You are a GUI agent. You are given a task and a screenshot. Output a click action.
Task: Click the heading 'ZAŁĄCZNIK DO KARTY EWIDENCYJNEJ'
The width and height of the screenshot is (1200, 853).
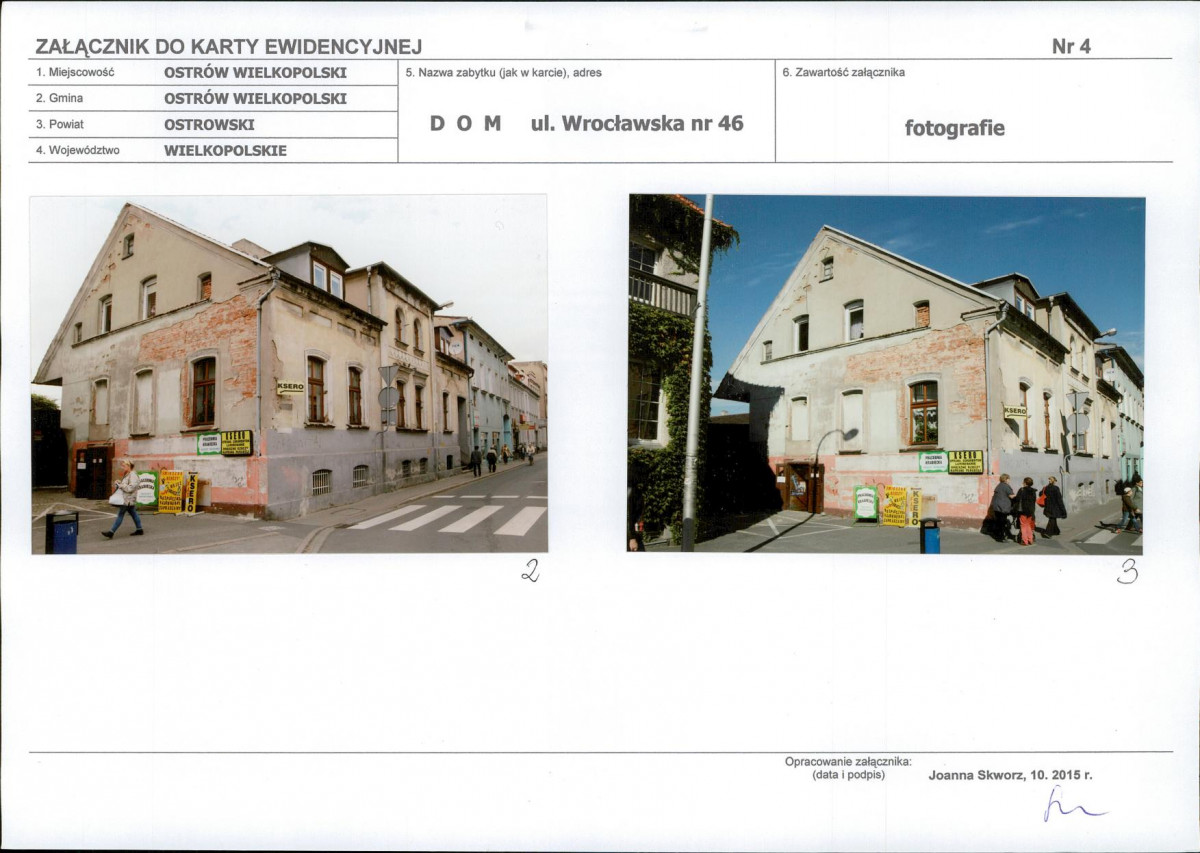click(228, 47)
